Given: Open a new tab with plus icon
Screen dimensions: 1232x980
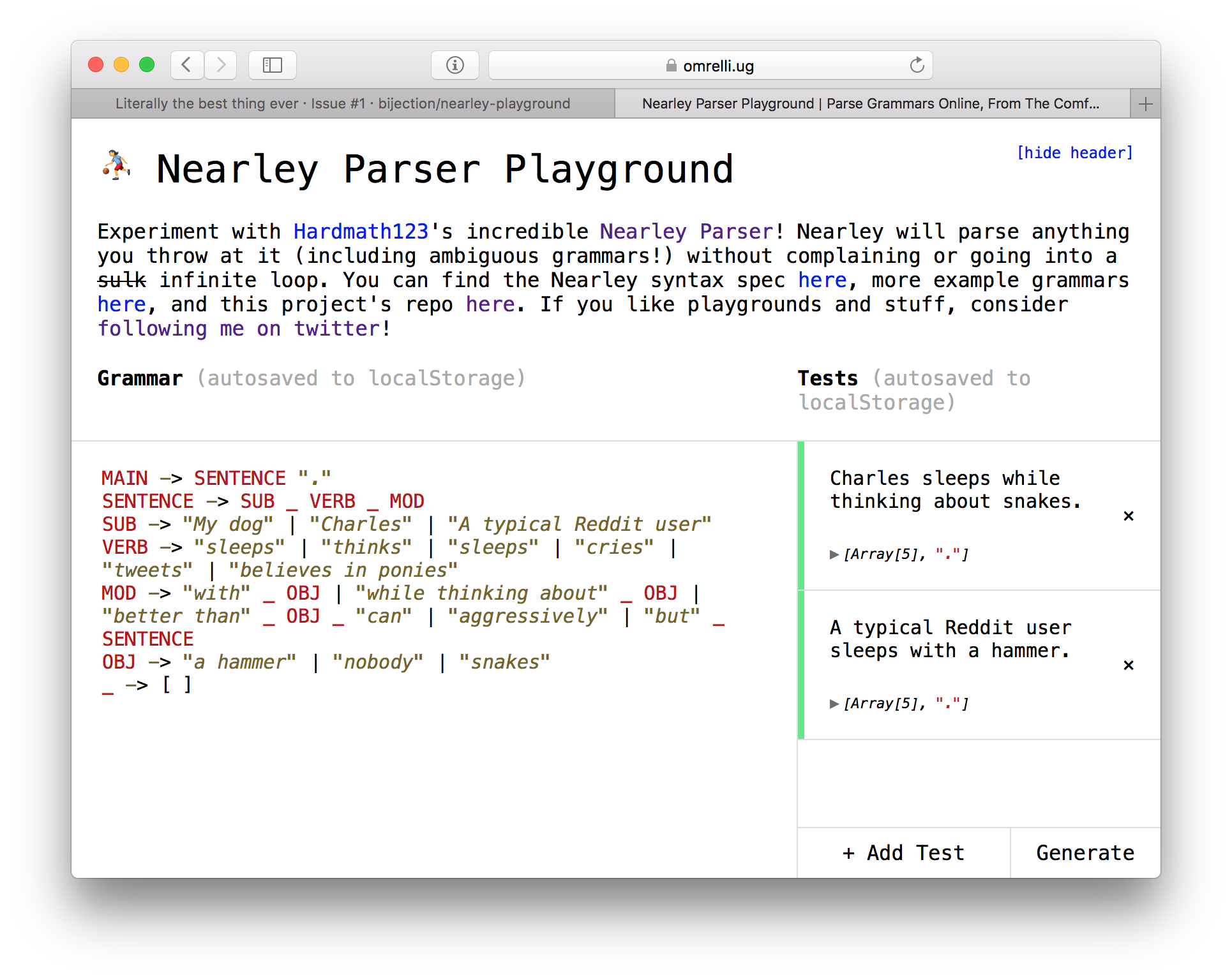Looking at the screenshot, I should [1145, 104].
